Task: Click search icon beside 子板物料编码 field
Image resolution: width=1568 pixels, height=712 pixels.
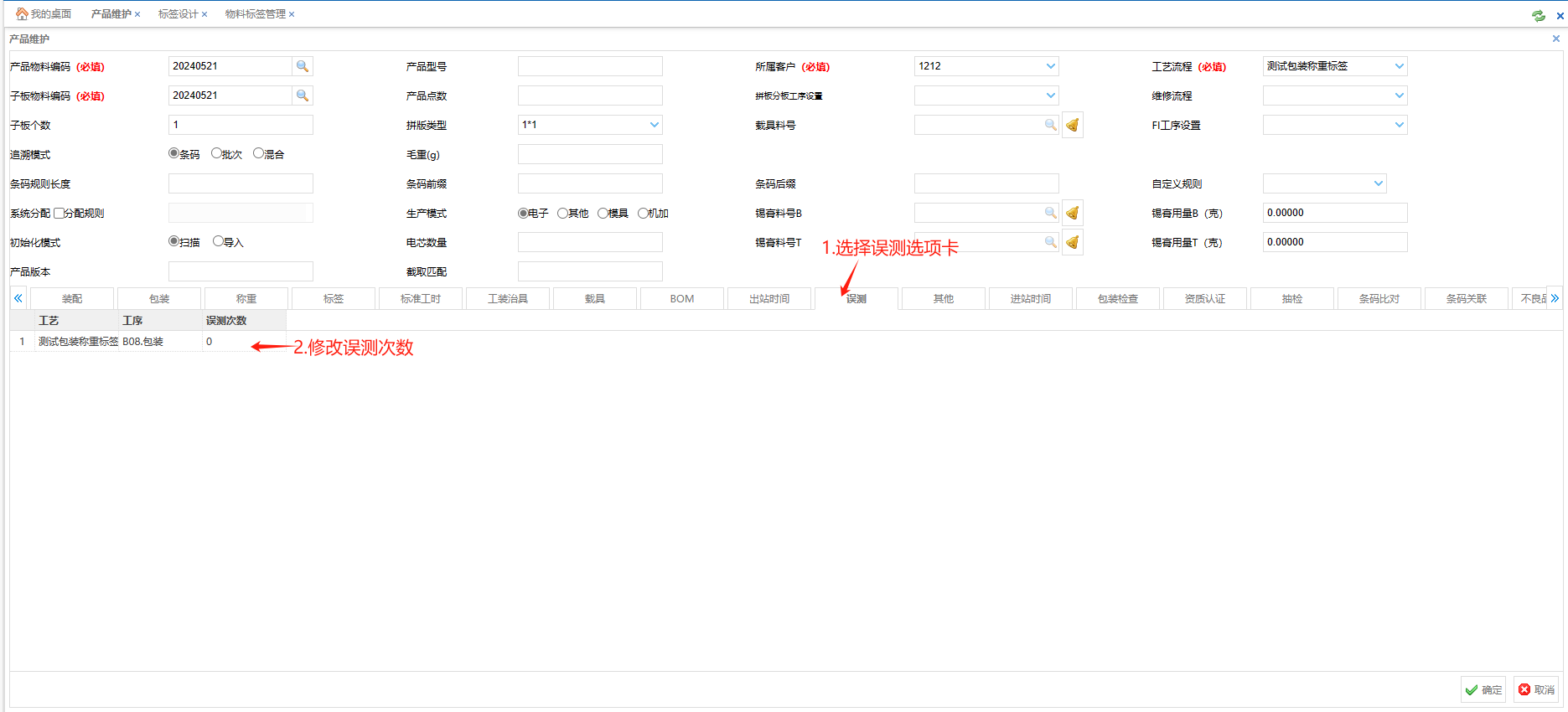Action: pos(303,95)
